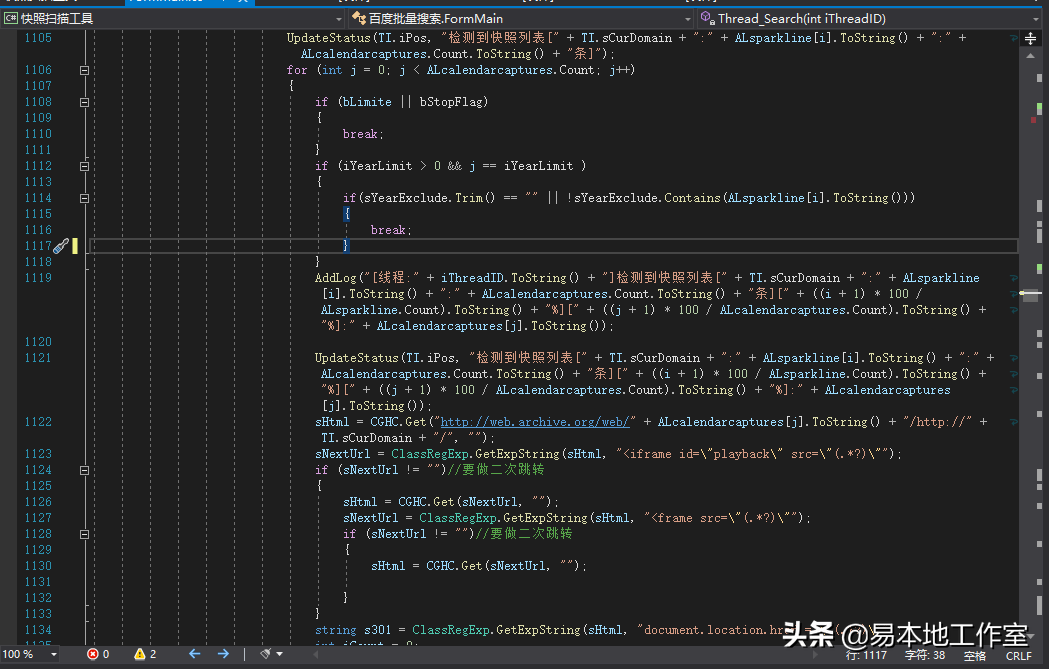Click line number 1122 in the margin

coord(38,422)
